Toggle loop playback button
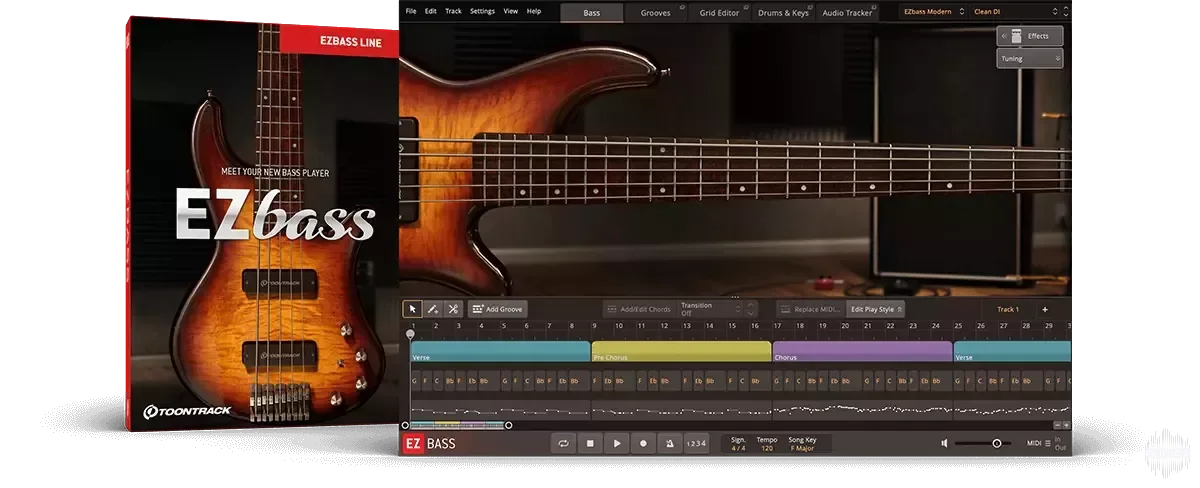Screen dimensions: 1200x488 tap(564, 443)
